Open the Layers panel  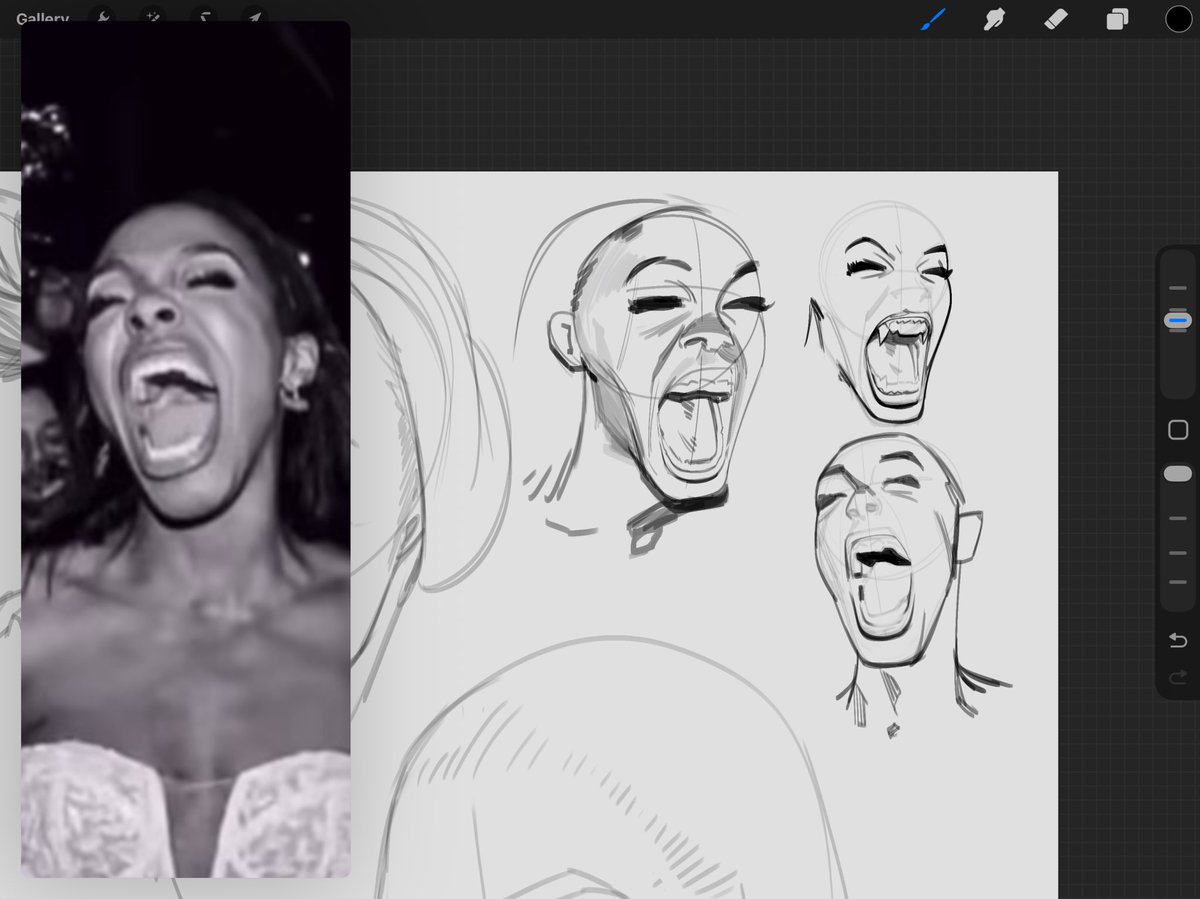(1117, 19)
